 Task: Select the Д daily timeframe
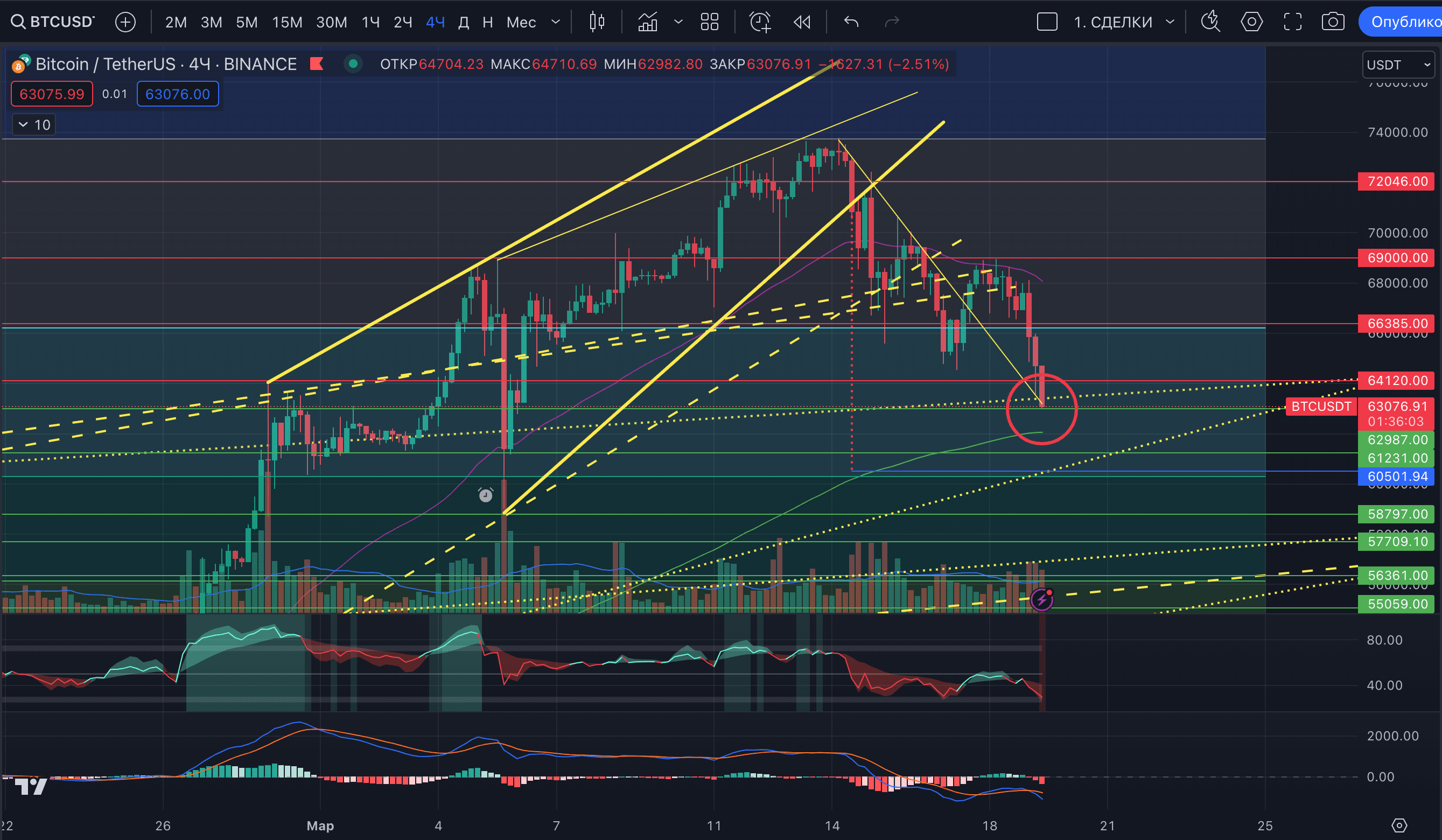(x=464, y=22)
